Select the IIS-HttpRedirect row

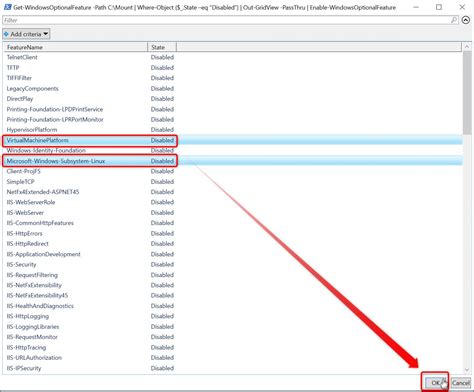tap(233, 244)
